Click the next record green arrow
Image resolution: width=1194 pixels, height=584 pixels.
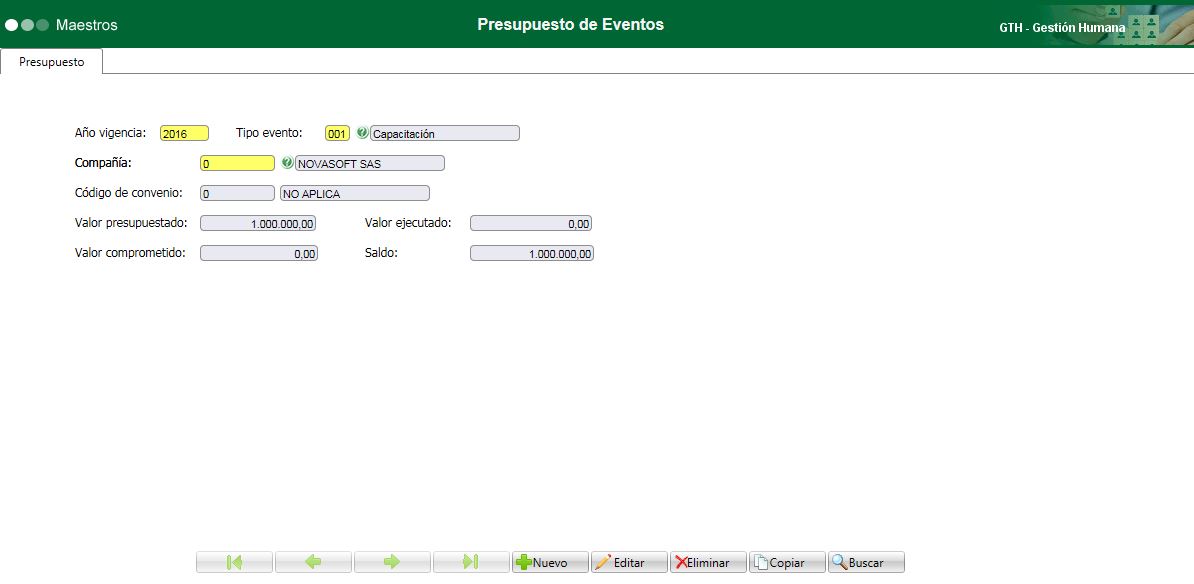pos(392,561)
